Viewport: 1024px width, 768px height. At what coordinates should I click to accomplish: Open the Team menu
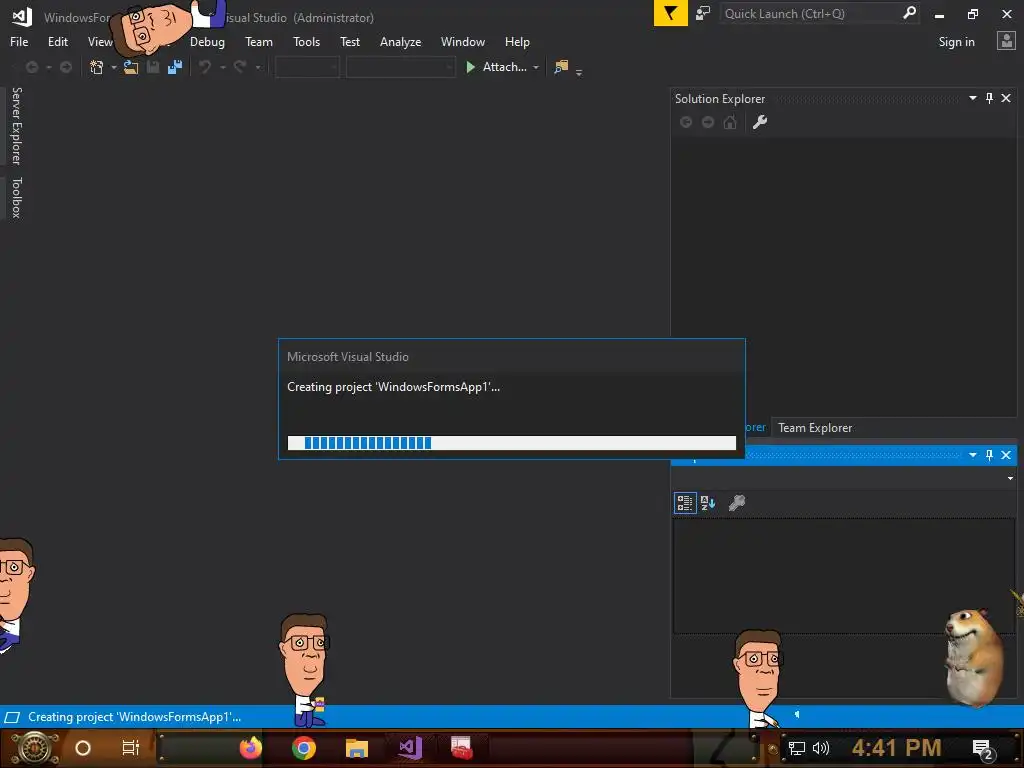259,42
